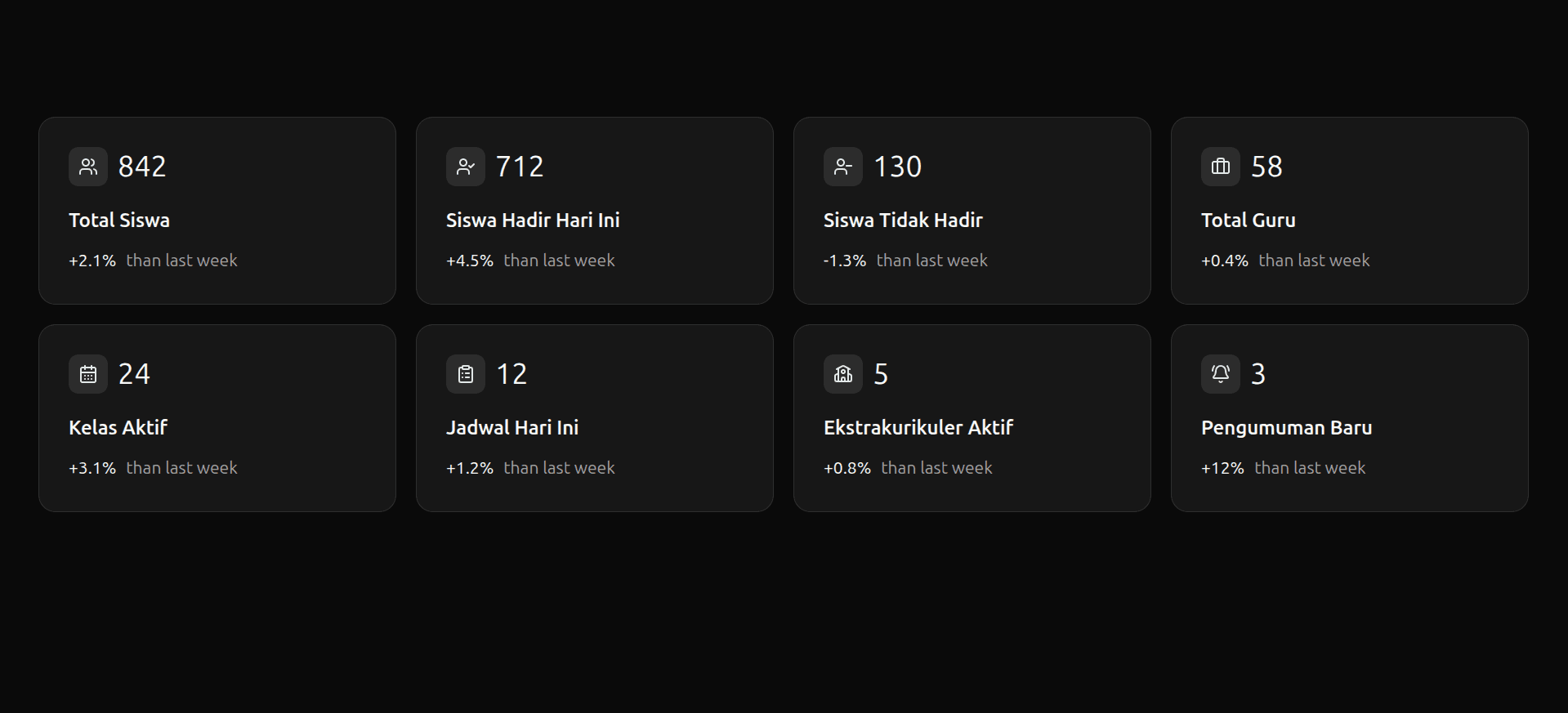Click the Siswa Tidak Hadir heading

903,221
